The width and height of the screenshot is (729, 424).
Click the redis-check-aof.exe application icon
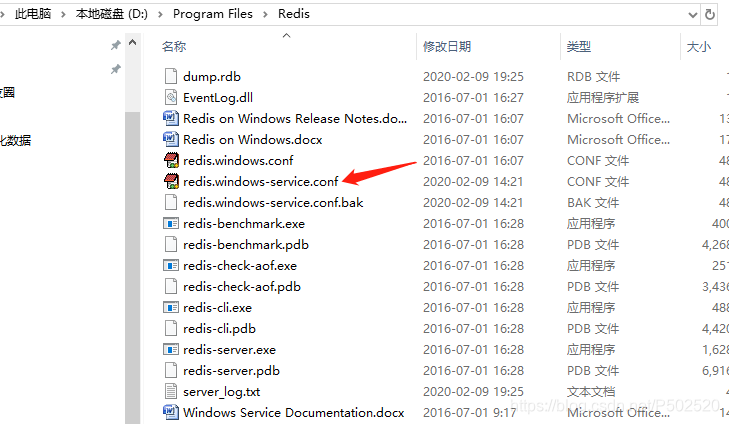(x=171, y=265)
